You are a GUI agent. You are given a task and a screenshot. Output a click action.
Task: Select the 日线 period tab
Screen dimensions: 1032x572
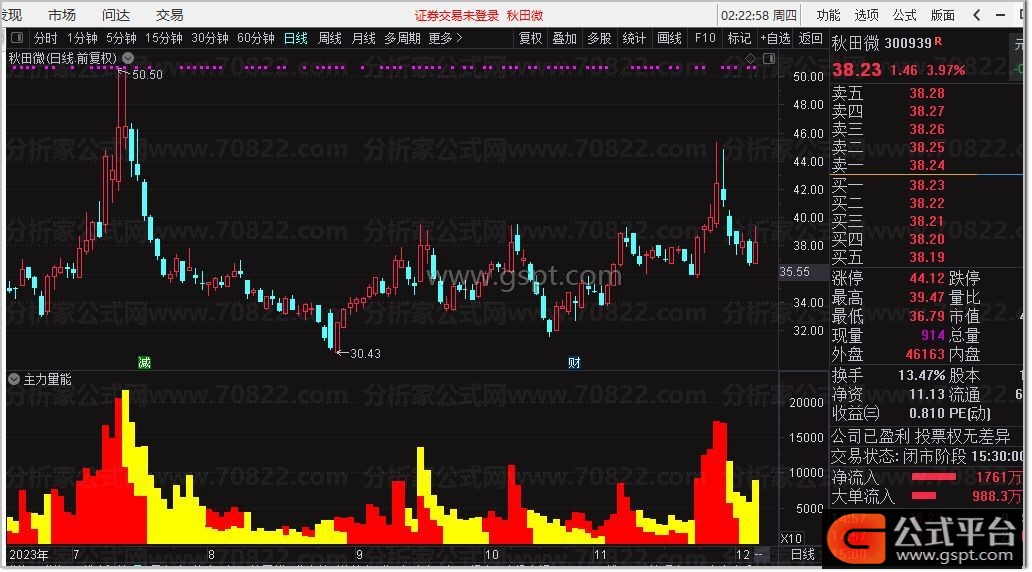pyautogui.click(x=296, y=38)
